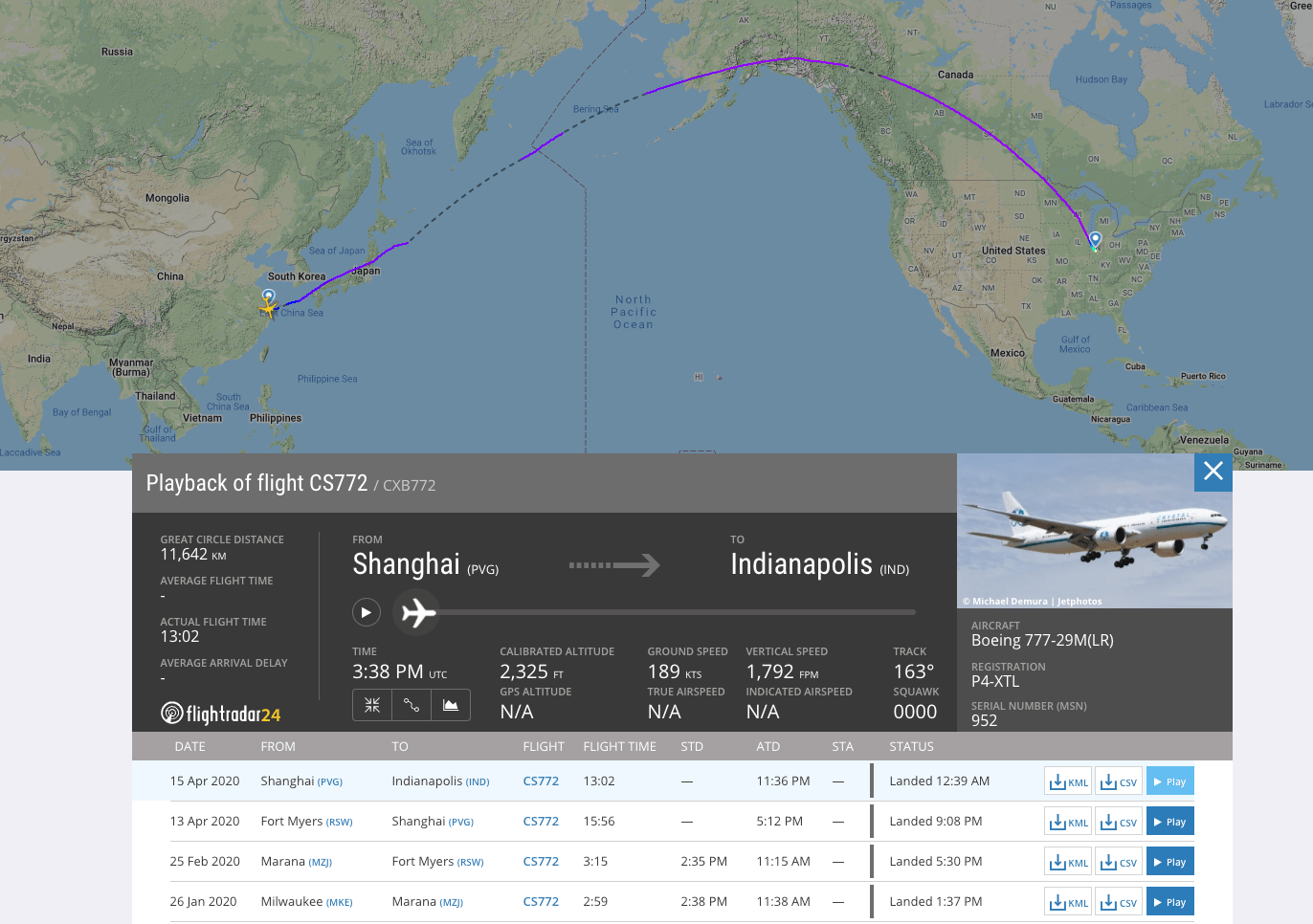This screenshot has width=1313, height=924.
Task: Download CSV for 25 Feb 2020 flight
Action: [1119, 862]
